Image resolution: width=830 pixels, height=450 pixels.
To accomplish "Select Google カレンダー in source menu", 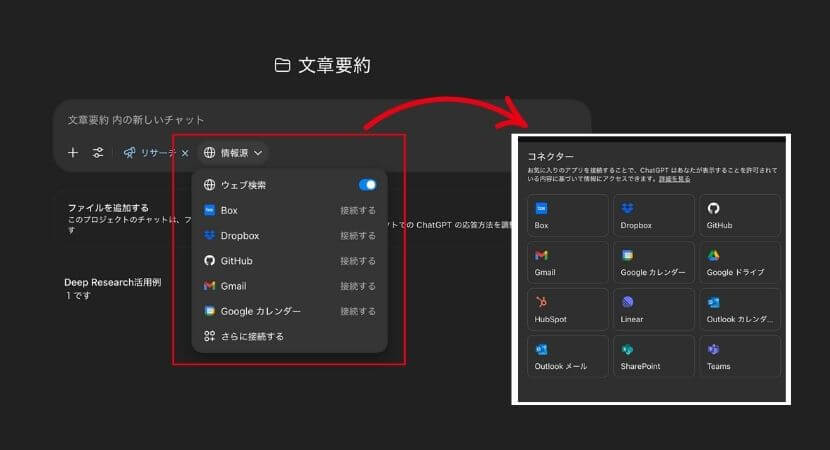I will pyautogui.click(x=290, y=311).
